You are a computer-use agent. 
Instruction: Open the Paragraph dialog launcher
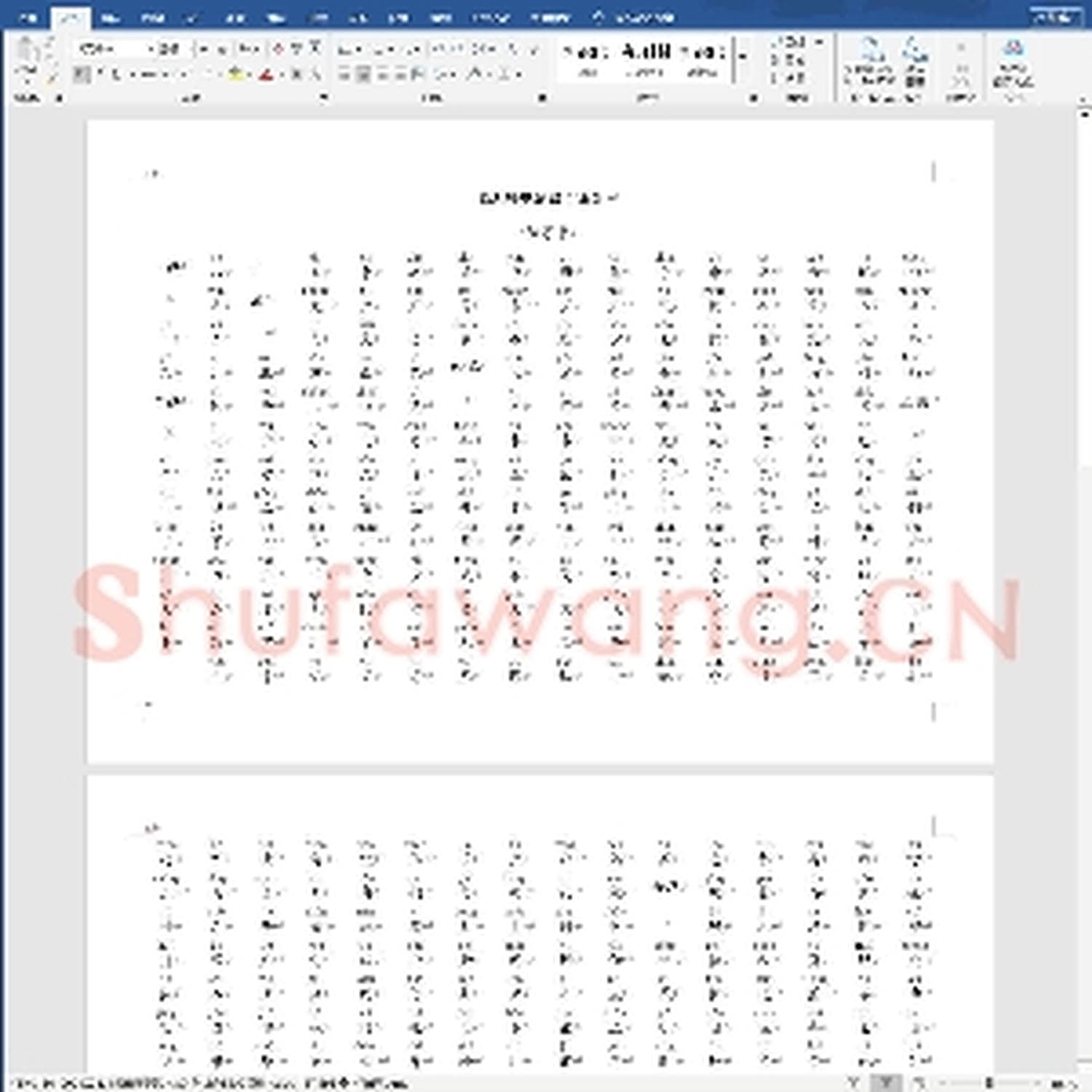(542, 98)
